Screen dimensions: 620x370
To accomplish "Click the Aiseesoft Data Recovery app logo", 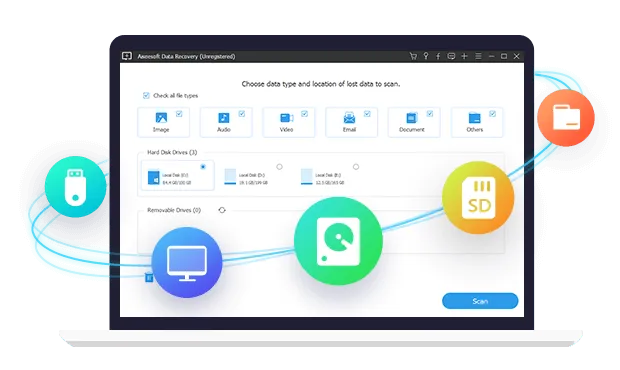I will click(x=127, y=56).
